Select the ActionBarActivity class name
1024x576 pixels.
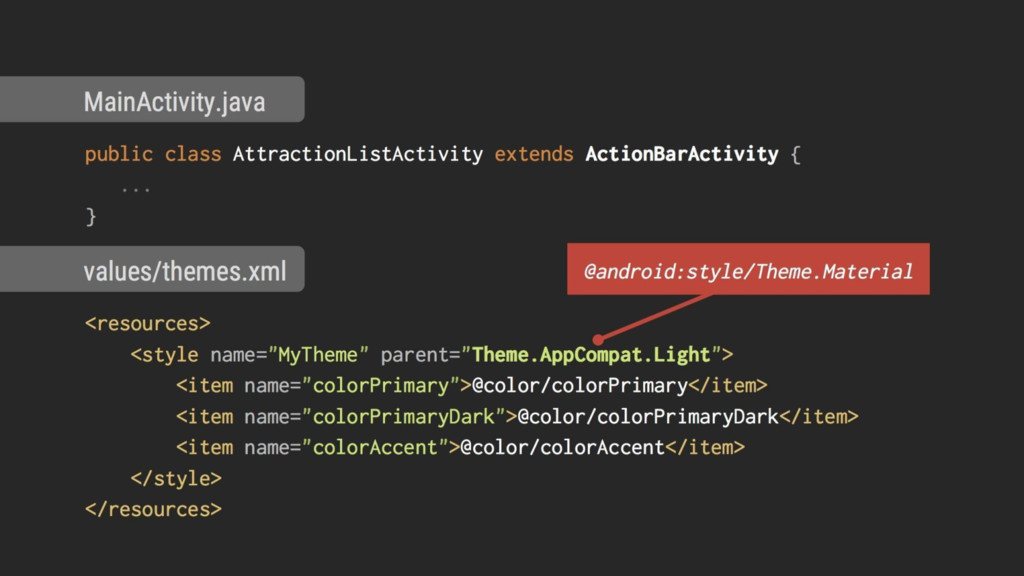point(682,154)
